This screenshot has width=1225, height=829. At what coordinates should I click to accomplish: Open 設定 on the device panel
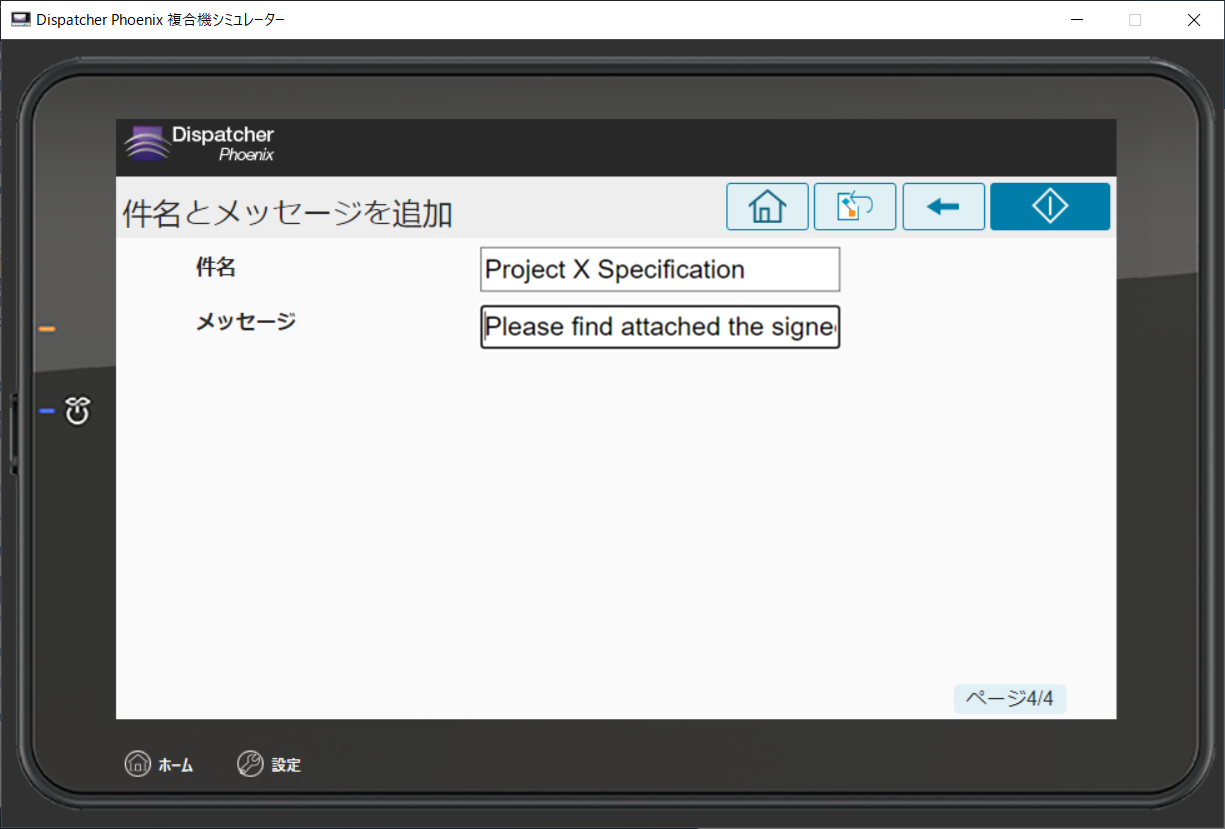269,765
